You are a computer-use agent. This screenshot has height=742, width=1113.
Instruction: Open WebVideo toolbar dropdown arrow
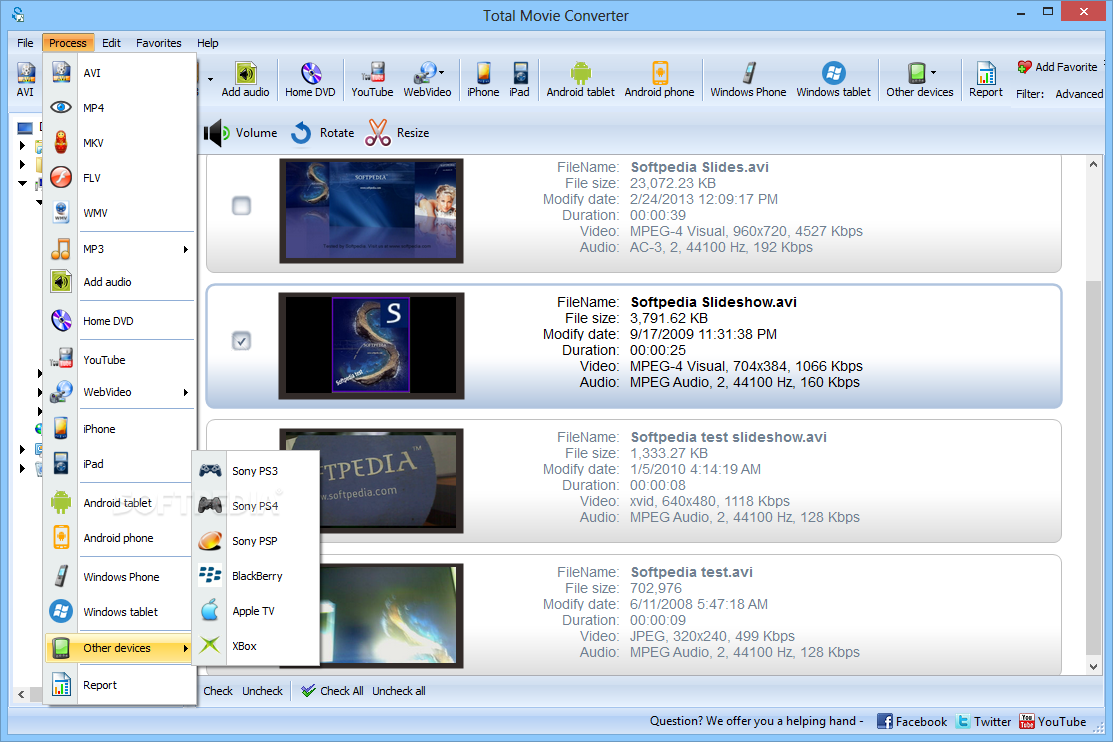click(x=442, y=72)
